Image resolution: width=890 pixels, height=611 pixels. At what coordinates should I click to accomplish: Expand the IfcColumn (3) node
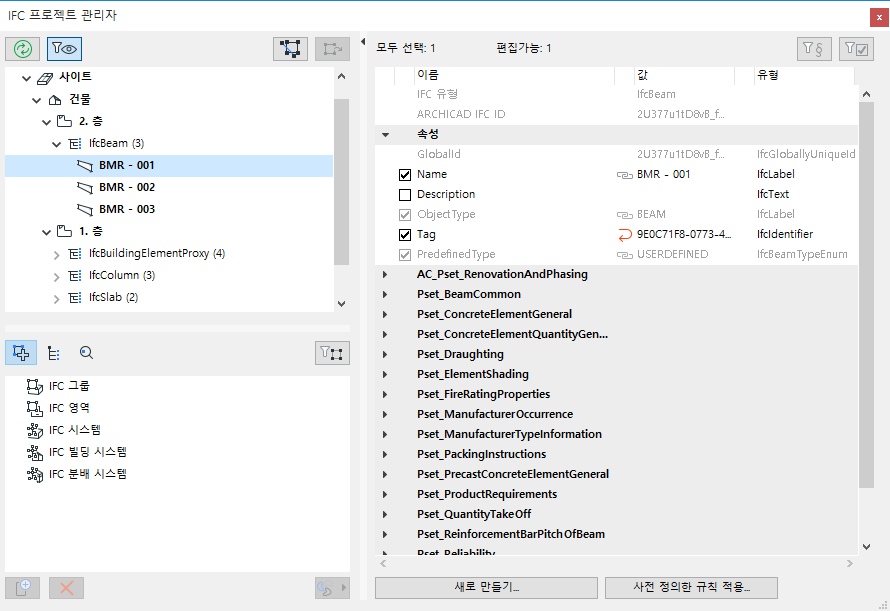pyautogui.click(x=57, y=277)
